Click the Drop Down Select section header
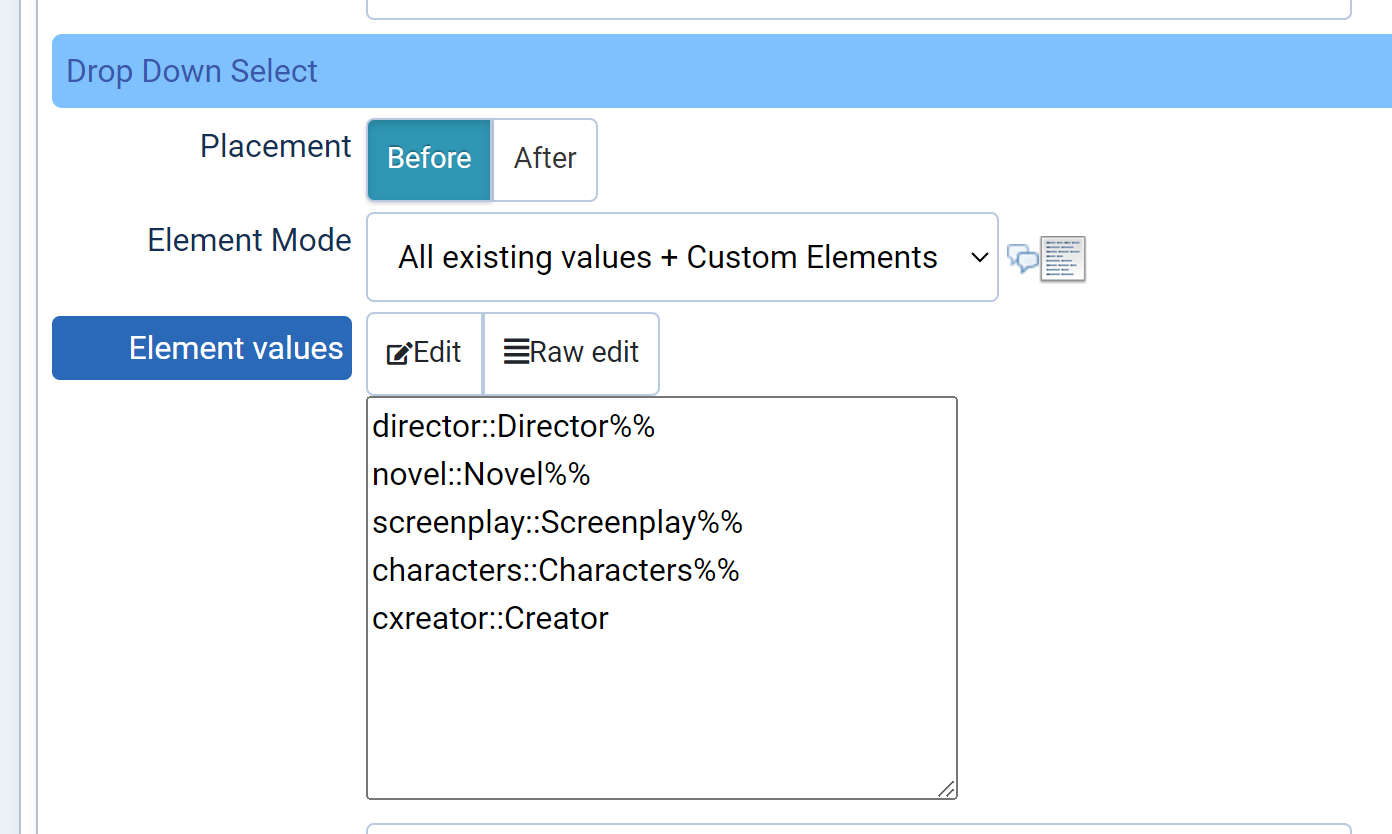Viewport: 1392px width, 834px height. pos(722,71)
